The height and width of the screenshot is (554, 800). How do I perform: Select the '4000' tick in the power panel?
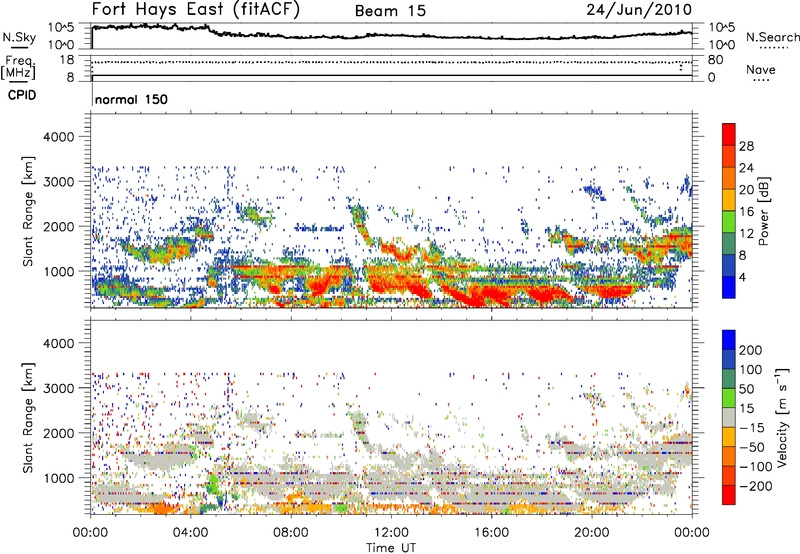59,137
